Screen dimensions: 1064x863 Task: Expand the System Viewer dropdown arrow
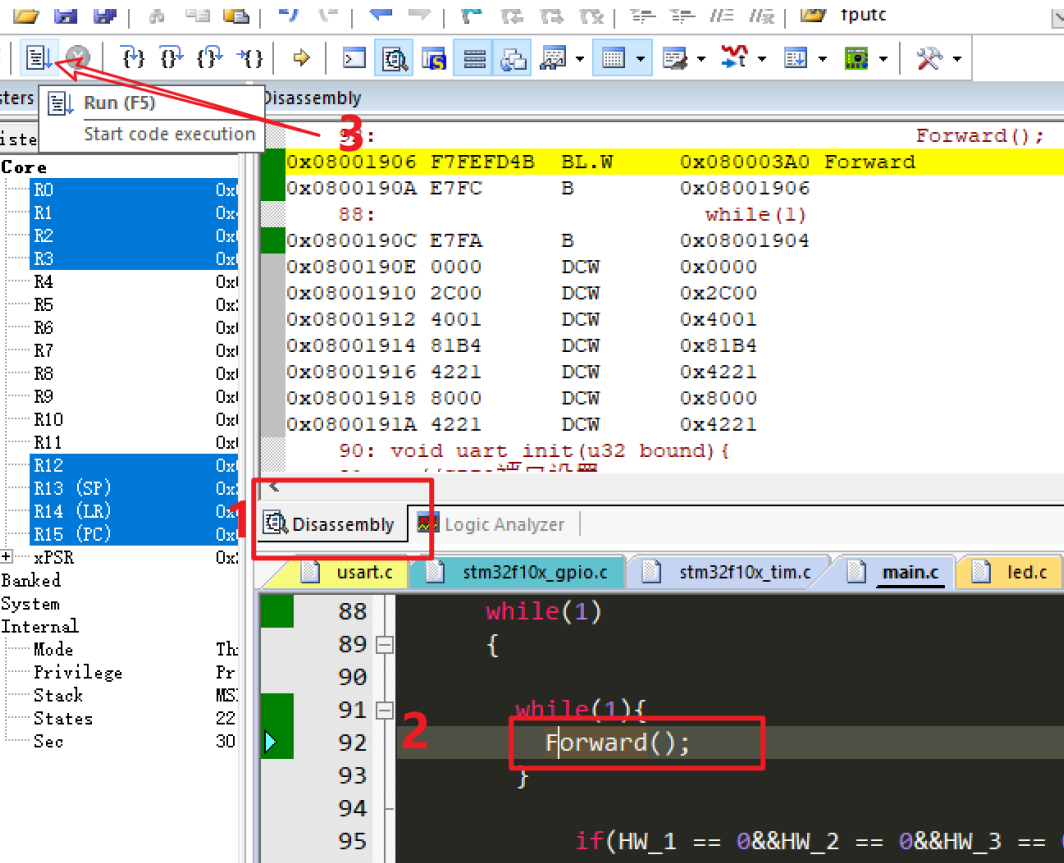point(884,59)
